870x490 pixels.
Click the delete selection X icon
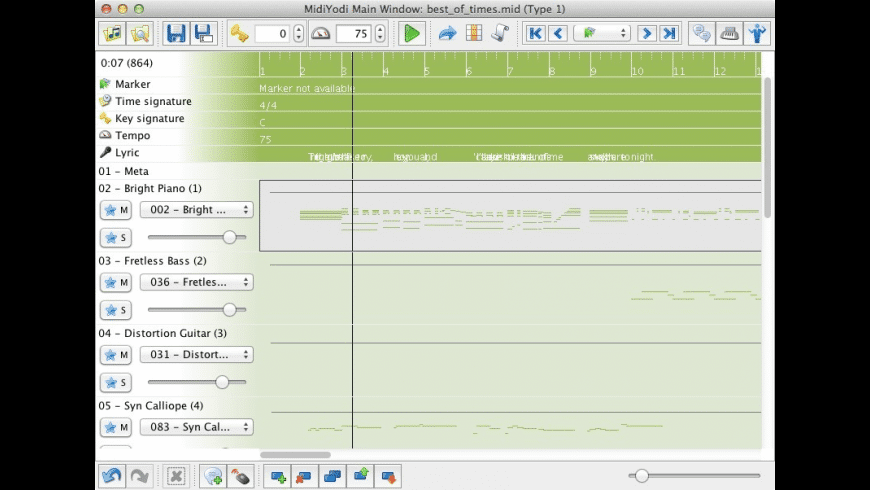pos(176,476)
